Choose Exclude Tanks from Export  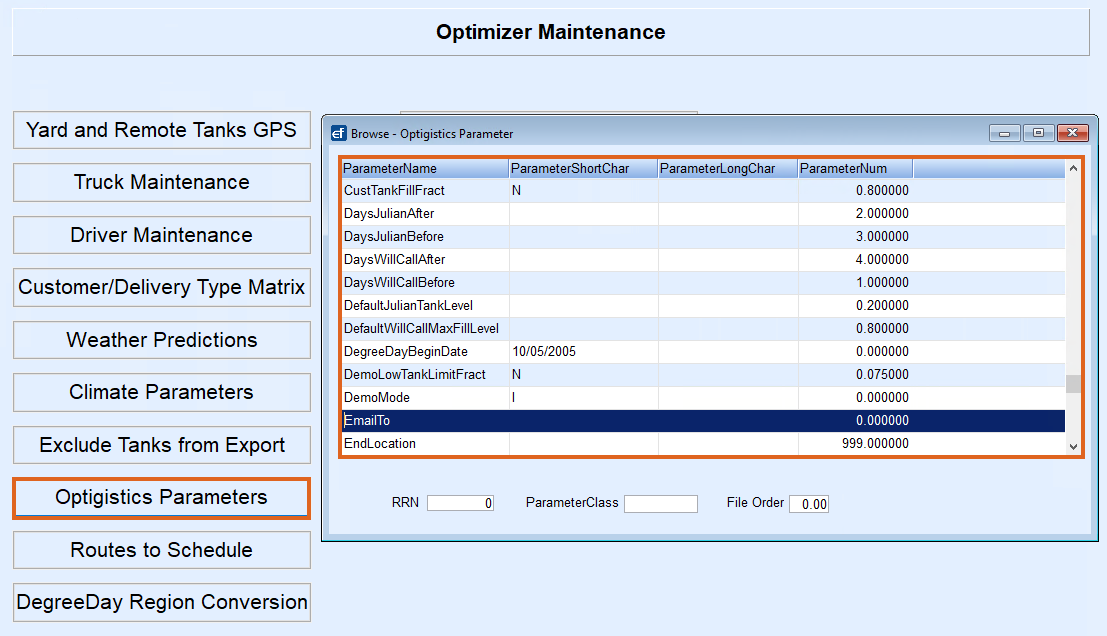tap(162, 445)
